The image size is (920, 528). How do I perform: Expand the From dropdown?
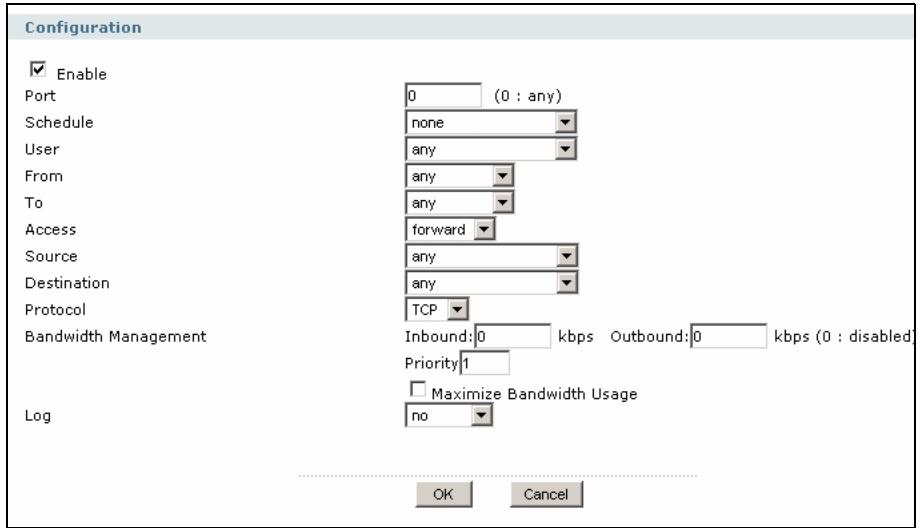pyautogui.click(x=459, y=176)
